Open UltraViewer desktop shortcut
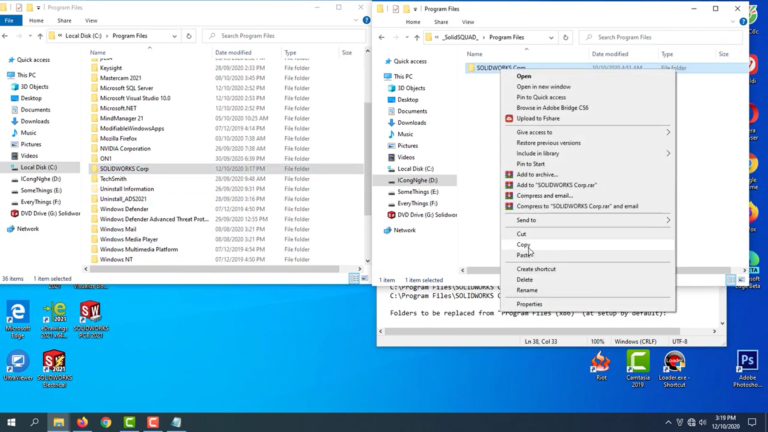This screenshot has width=768, height=432. tap(18, 365)
